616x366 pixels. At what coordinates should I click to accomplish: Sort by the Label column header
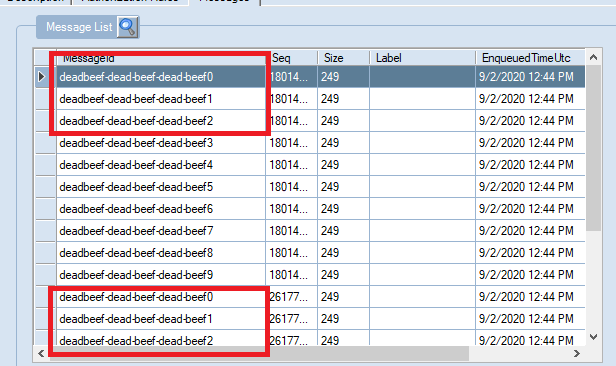[x=422, y=58]
